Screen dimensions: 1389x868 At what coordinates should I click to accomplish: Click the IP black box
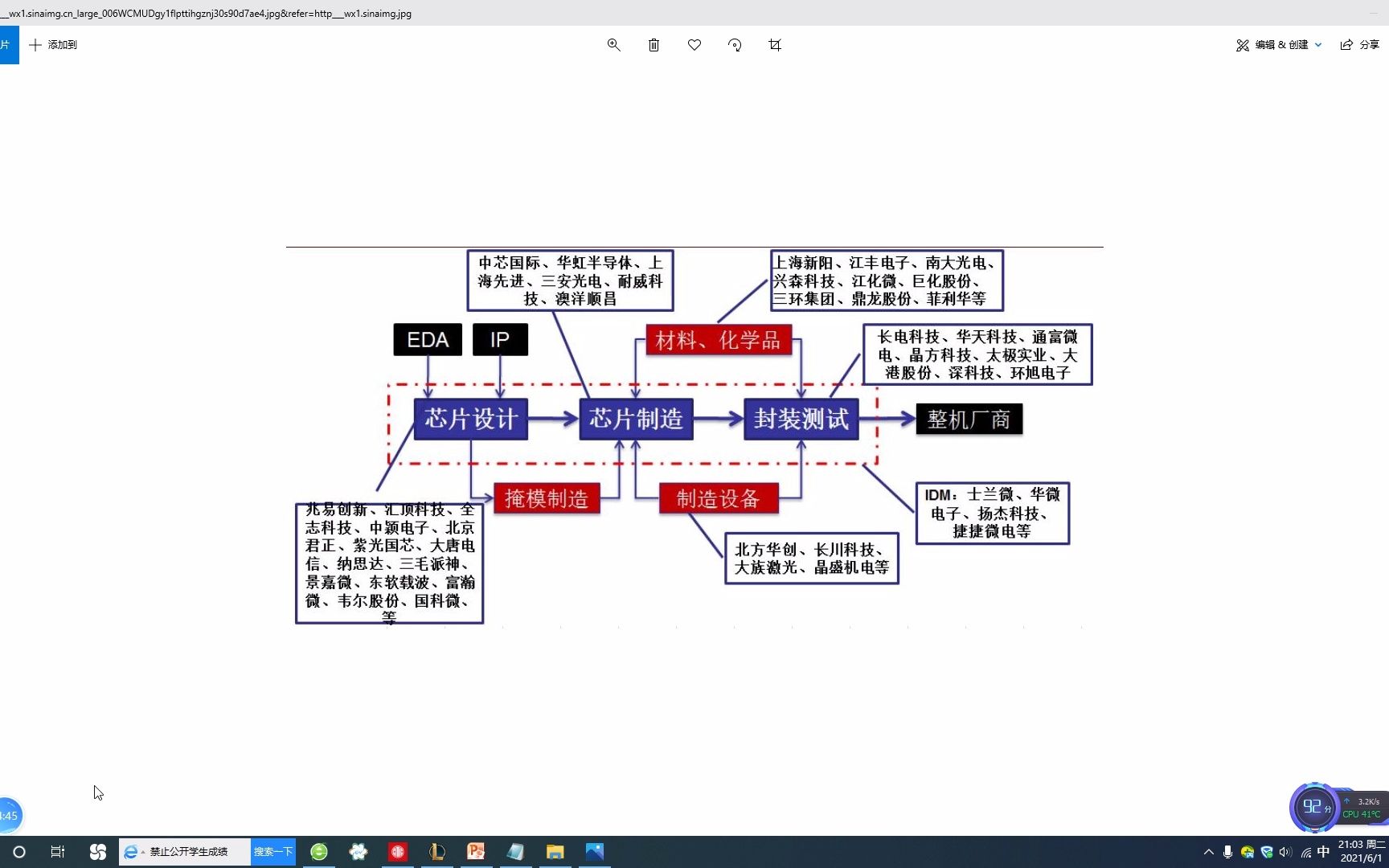500,339
